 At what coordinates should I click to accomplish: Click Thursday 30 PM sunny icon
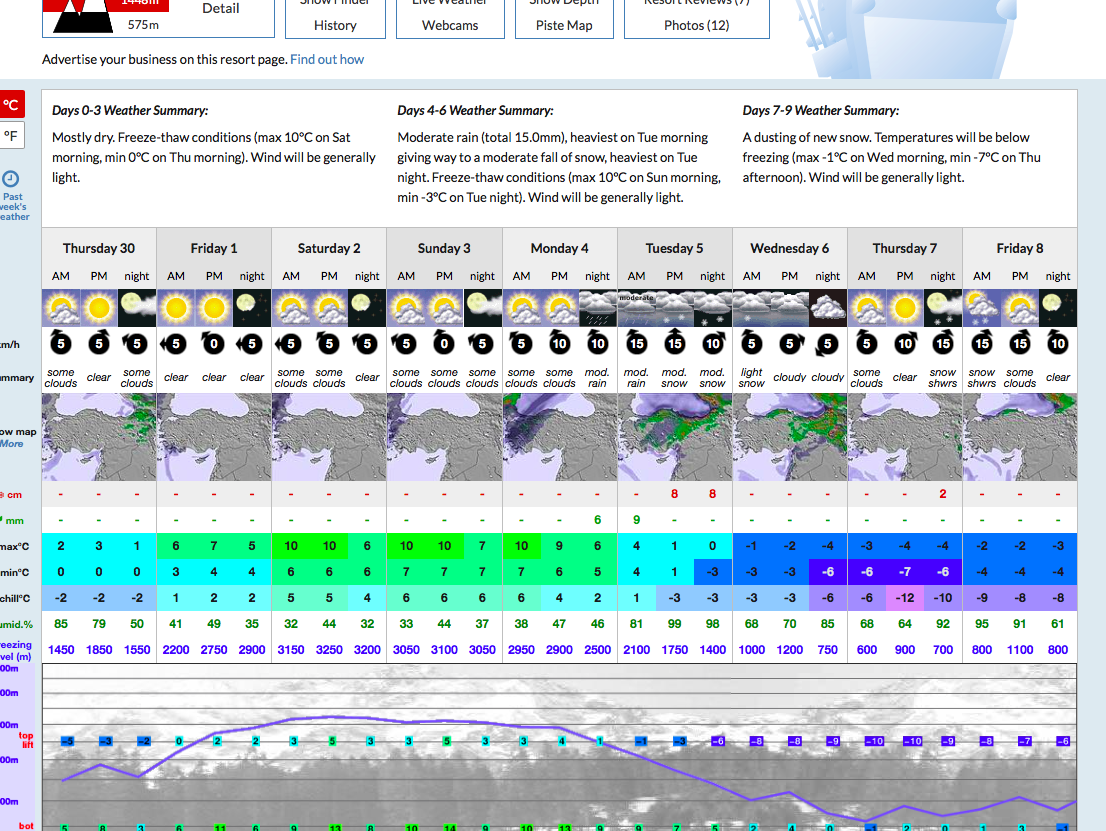click(x=99, y=308)
